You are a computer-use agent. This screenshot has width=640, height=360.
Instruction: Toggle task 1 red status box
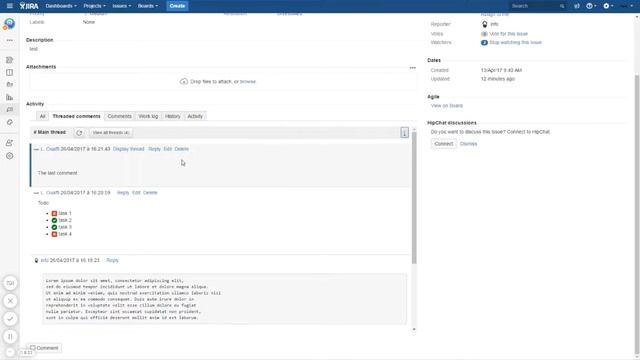(x=54, y=213)
